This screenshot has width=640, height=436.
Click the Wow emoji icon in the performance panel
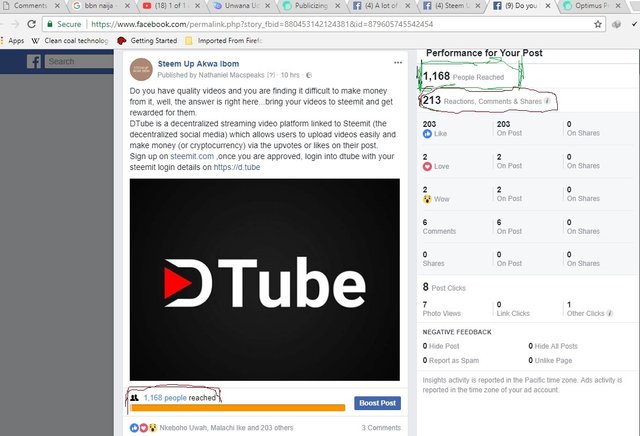click(x=427, y=199)
